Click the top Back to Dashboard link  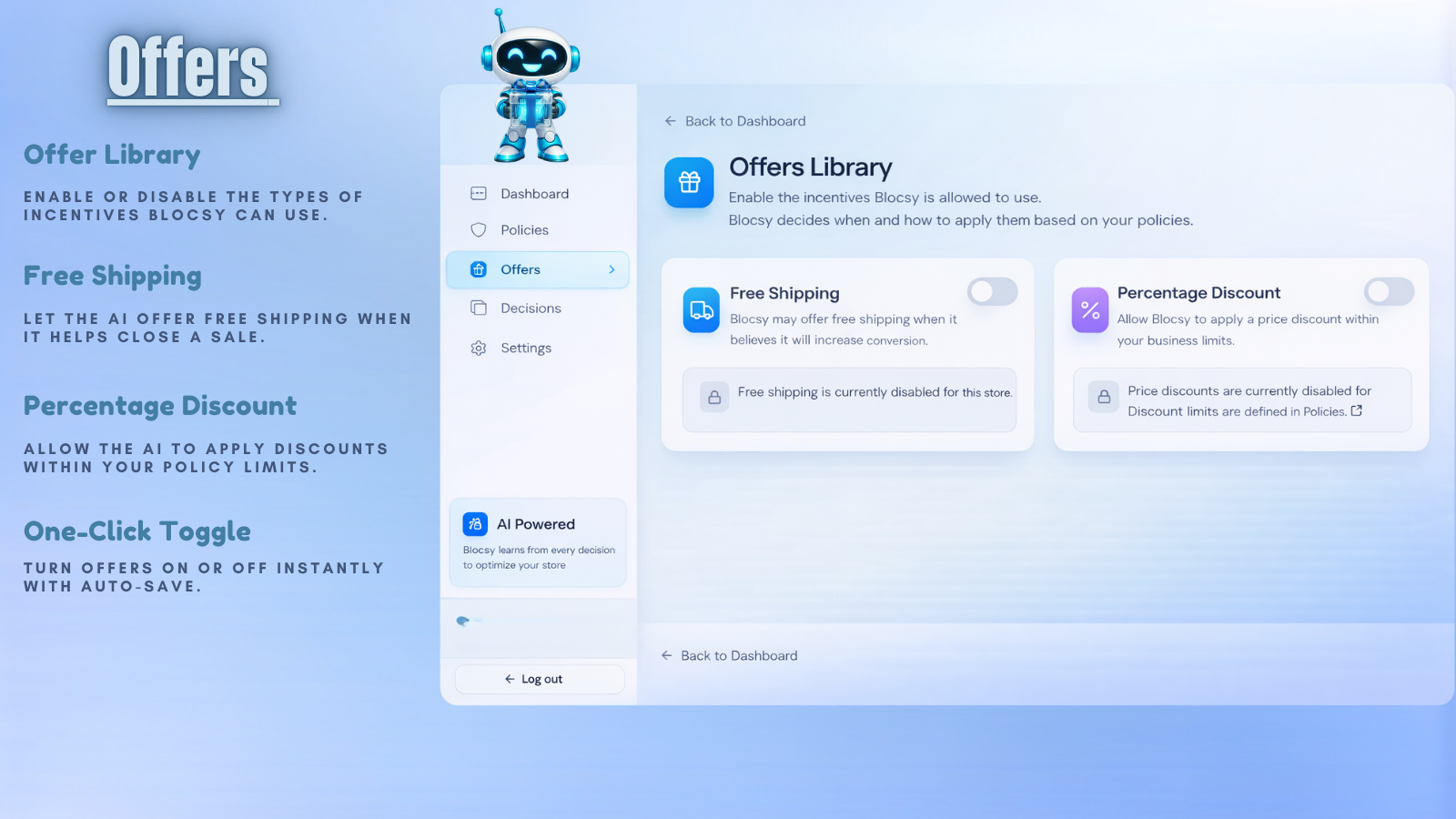tap(735, 121)
